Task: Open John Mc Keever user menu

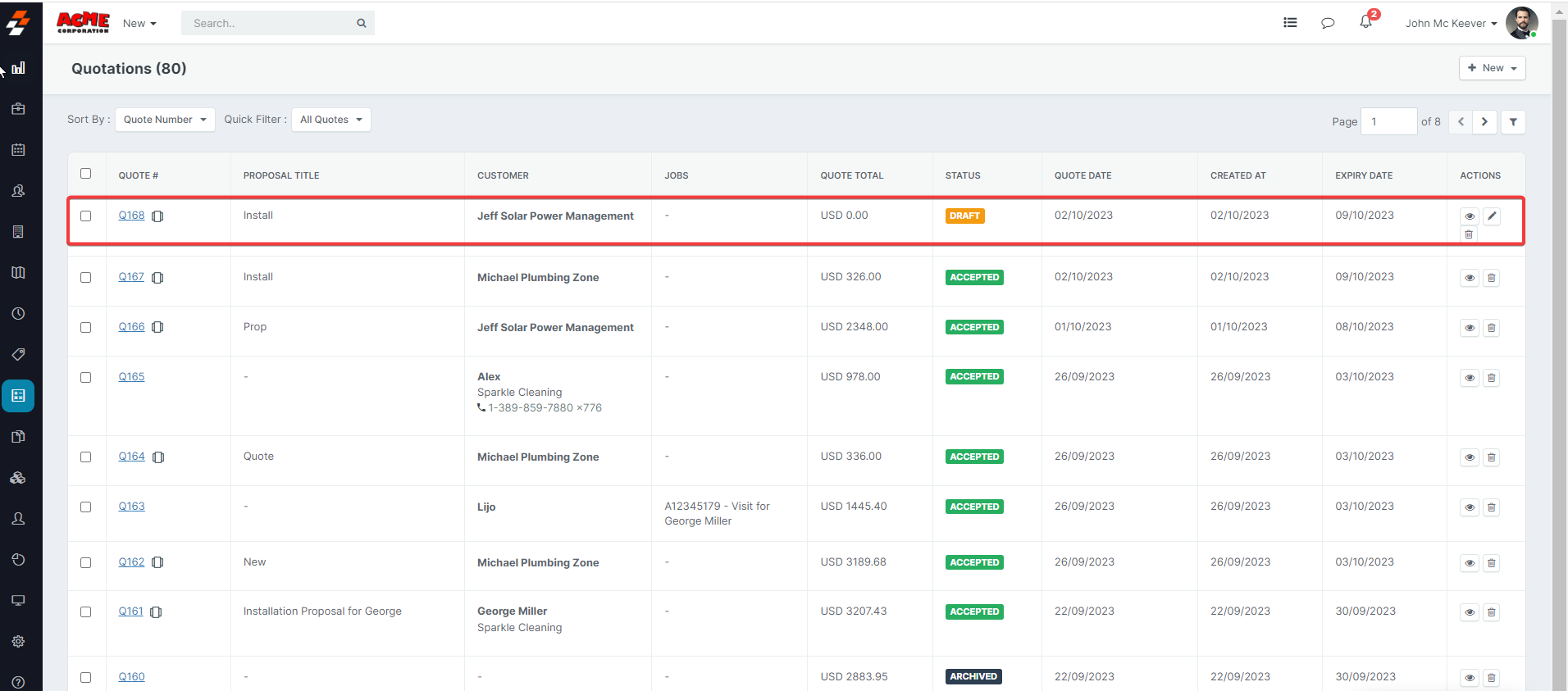Action: [1450, 23]
